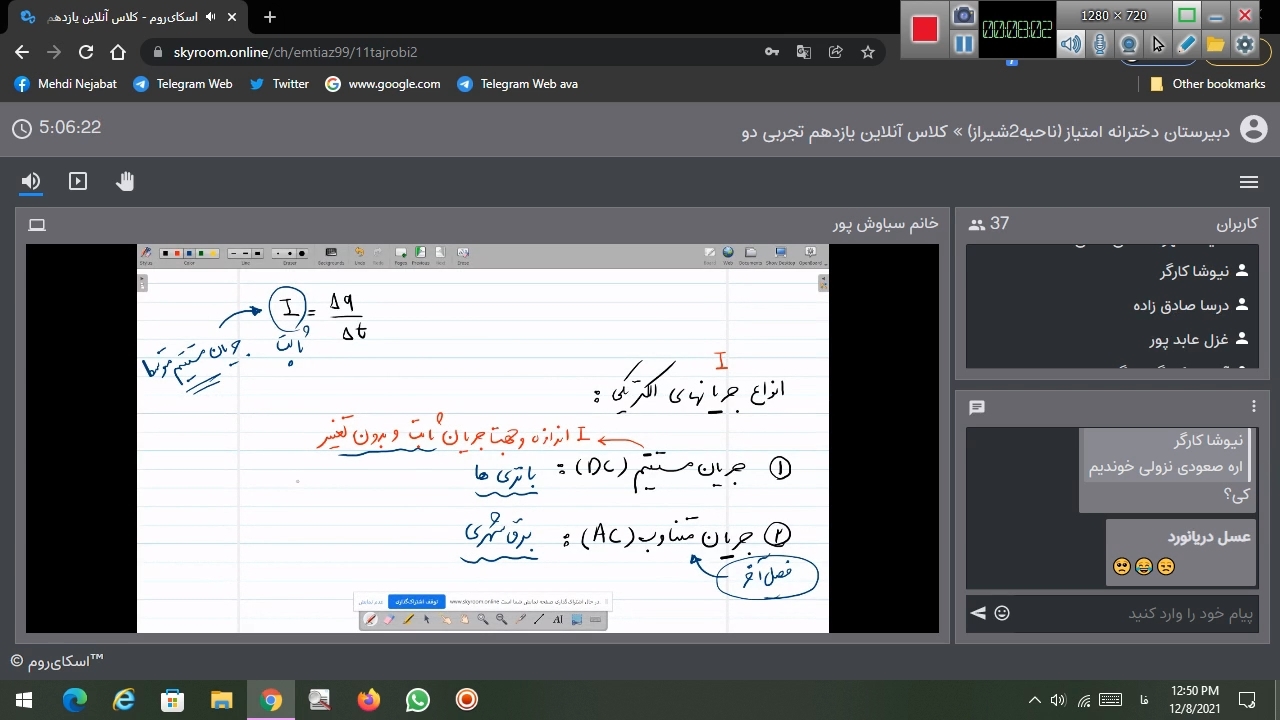1280x720 pixels.
Task: Toggle webcam capture in the recorder toolbar
Action: (x=1129, y=44)
